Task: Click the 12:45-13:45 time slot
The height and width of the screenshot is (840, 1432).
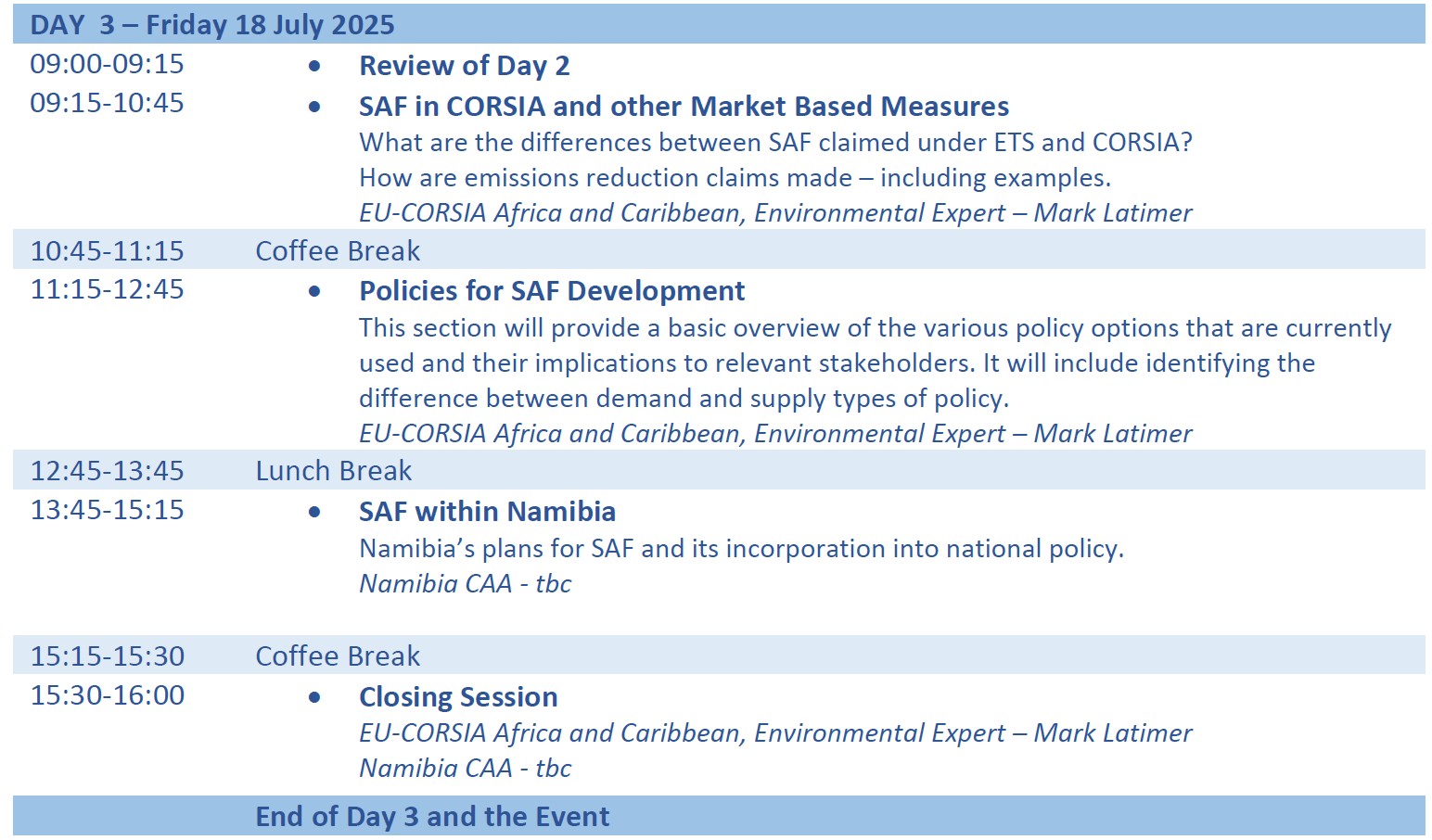Action: (107, 471)
